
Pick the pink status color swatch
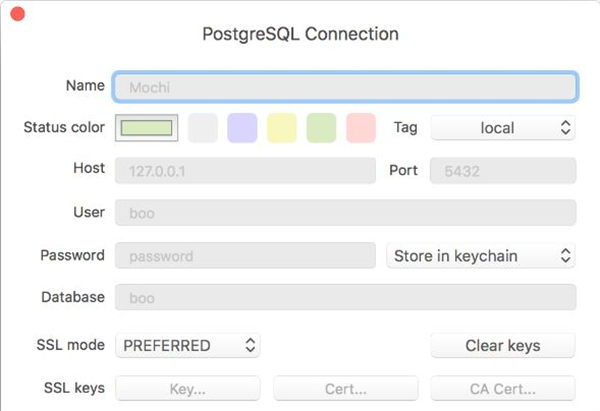360,128
